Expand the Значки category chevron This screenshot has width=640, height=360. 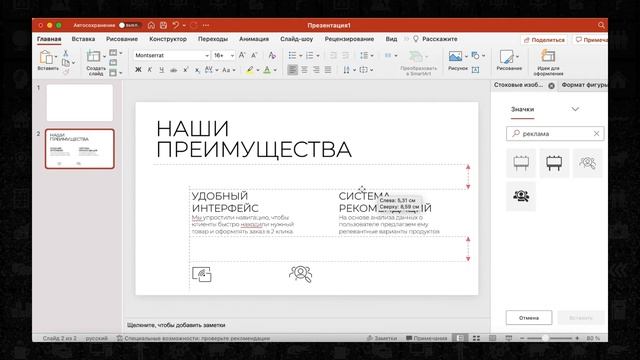click(575, 109)
